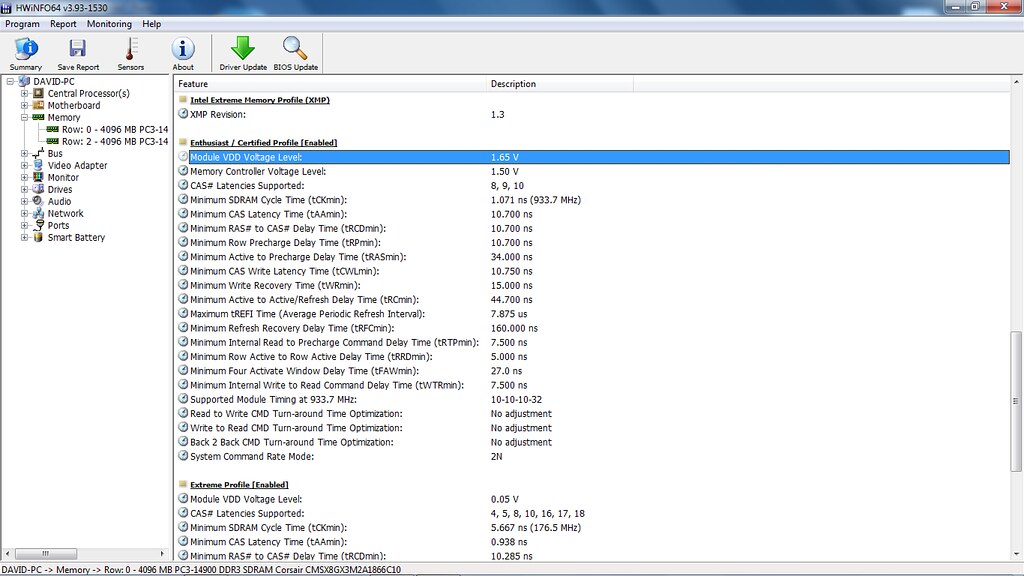1024x576 pixels.
Task: Select Memory Controller Voltage Level row
Action: coord(593,171)
